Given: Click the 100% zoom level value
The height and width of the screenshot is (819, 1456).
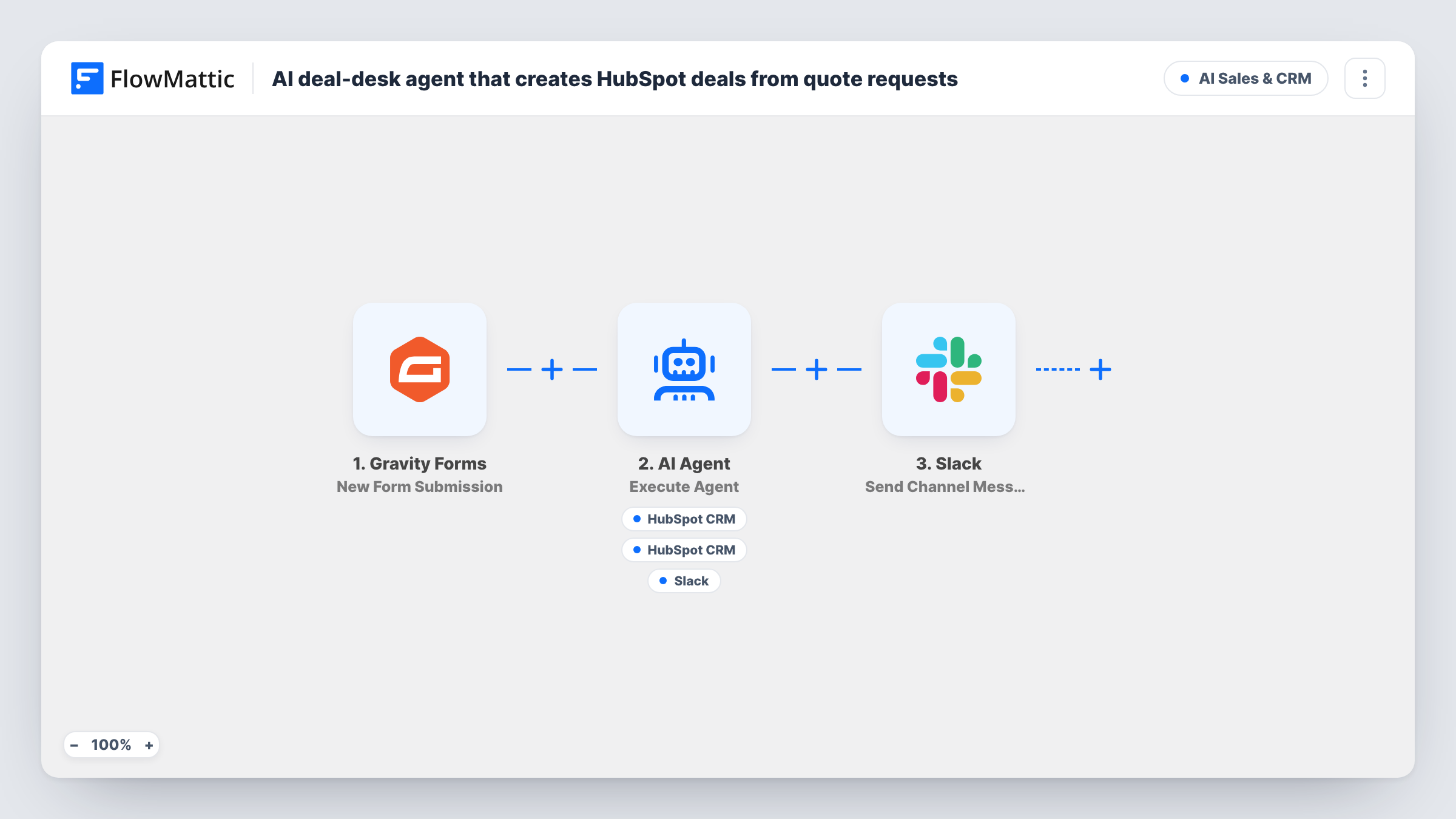Looking at the screenshot, I should tap(111, 745).
